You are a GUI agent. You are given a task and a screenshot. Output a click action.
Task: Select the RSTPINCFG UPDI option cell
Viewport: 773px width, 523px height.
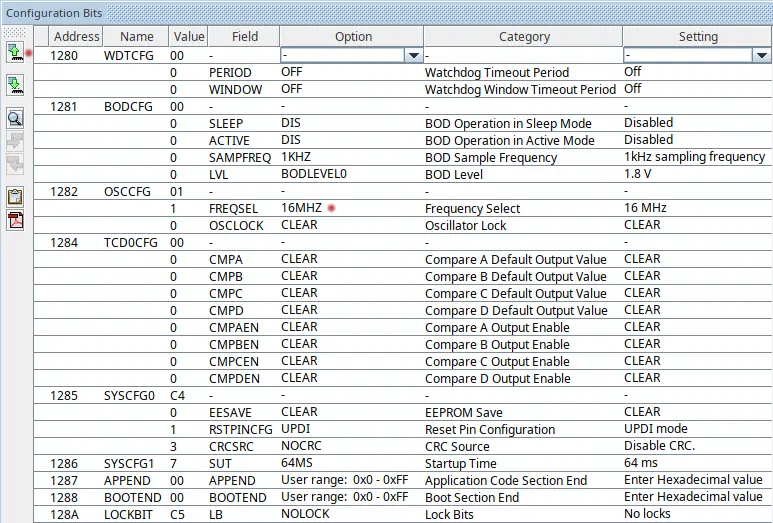click(x=296, y=429)
